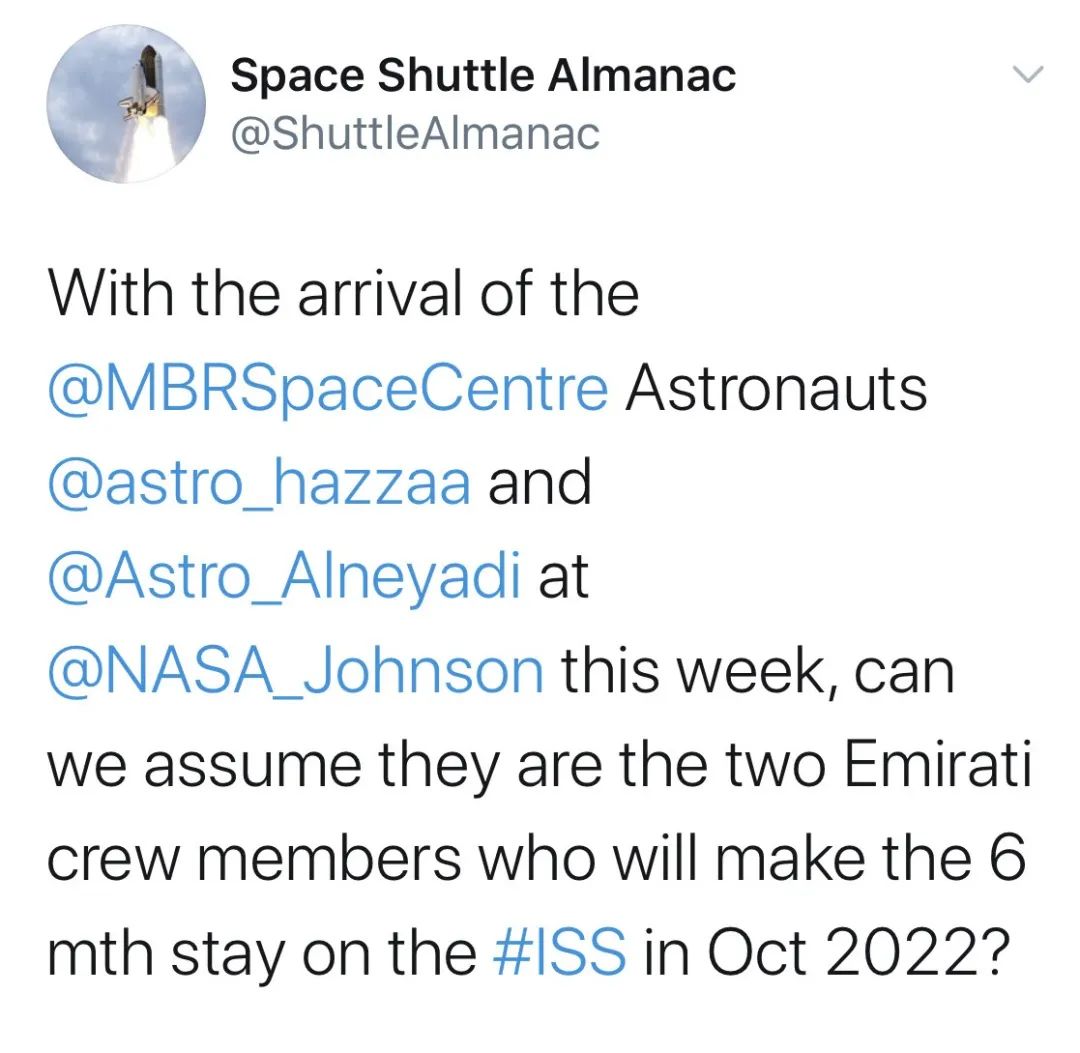The image size is (1080, 1053).
Task: Go to the @Astro_Alneyadi profile mention
Action: tap(285, 578)
